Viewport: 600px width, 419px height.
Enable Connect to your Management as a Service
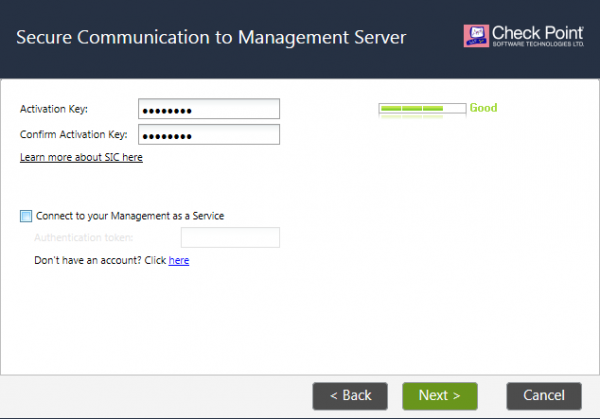[25, 215]
